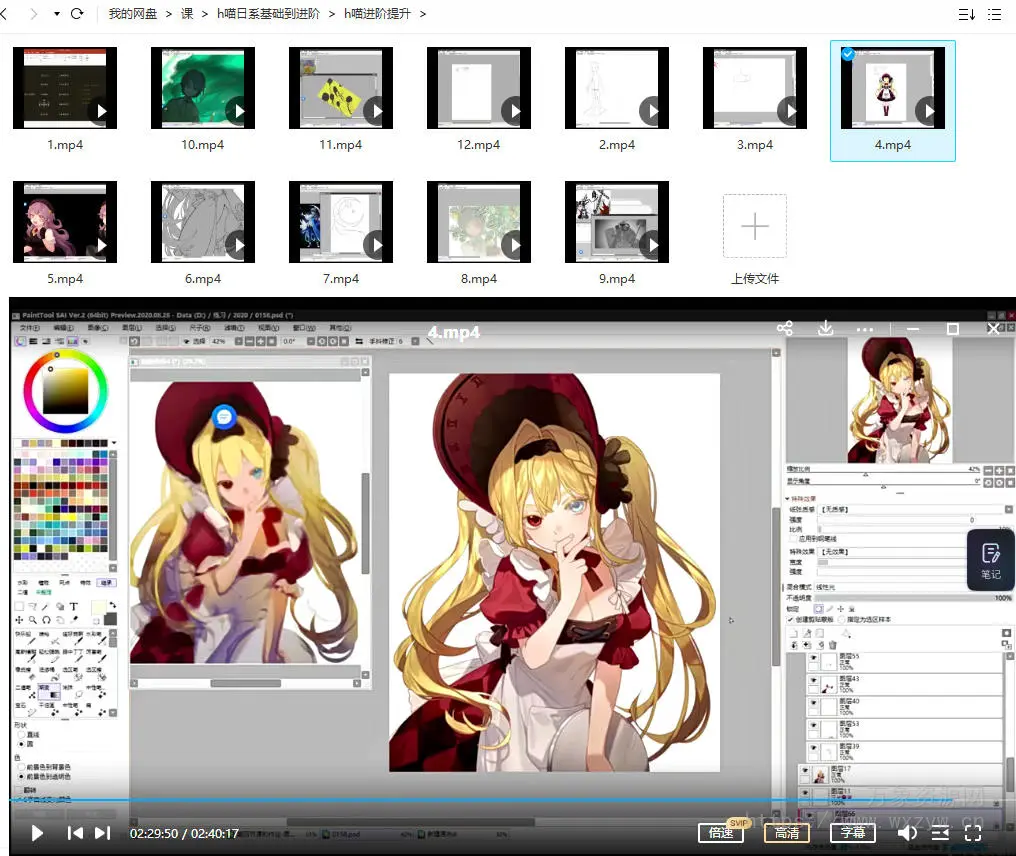Download the 4.mp4 video
Screen dimensions: 1016x856
pos(826,328)
